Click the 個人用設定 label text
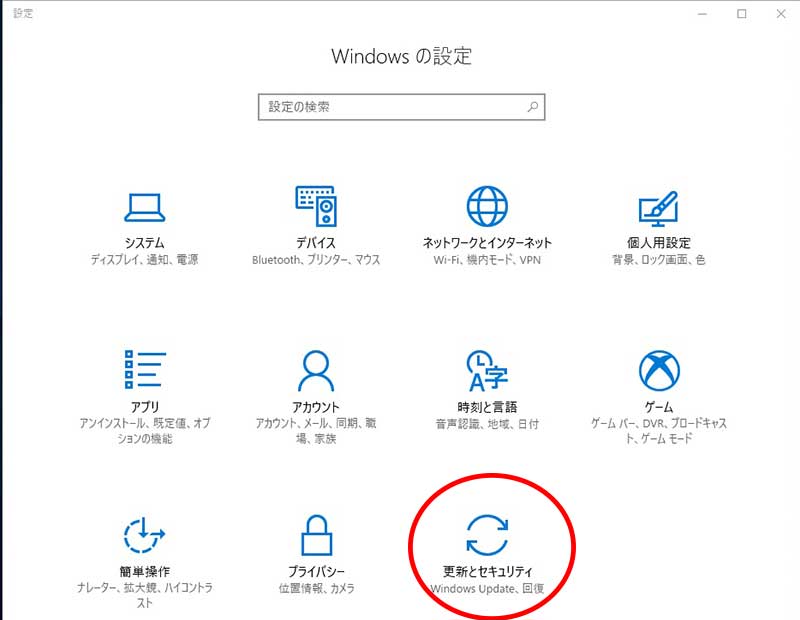800x620 pixels. [658, 243]
